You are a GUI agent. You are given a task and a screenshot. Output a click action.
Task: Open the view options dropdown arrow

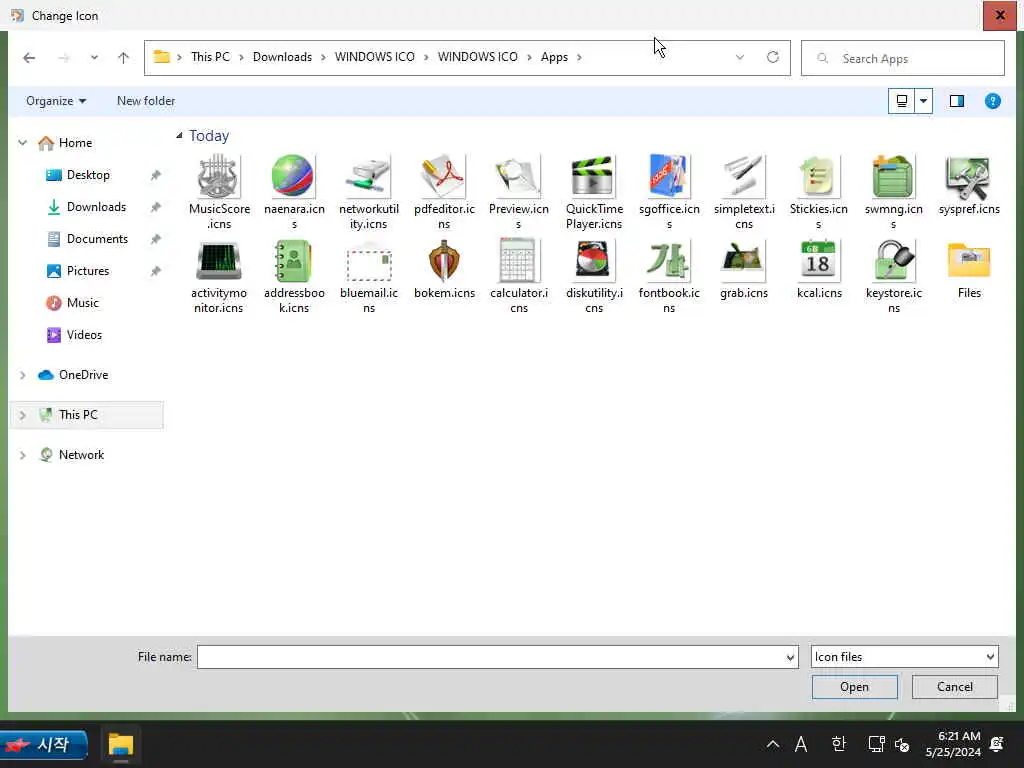point(923,101)
